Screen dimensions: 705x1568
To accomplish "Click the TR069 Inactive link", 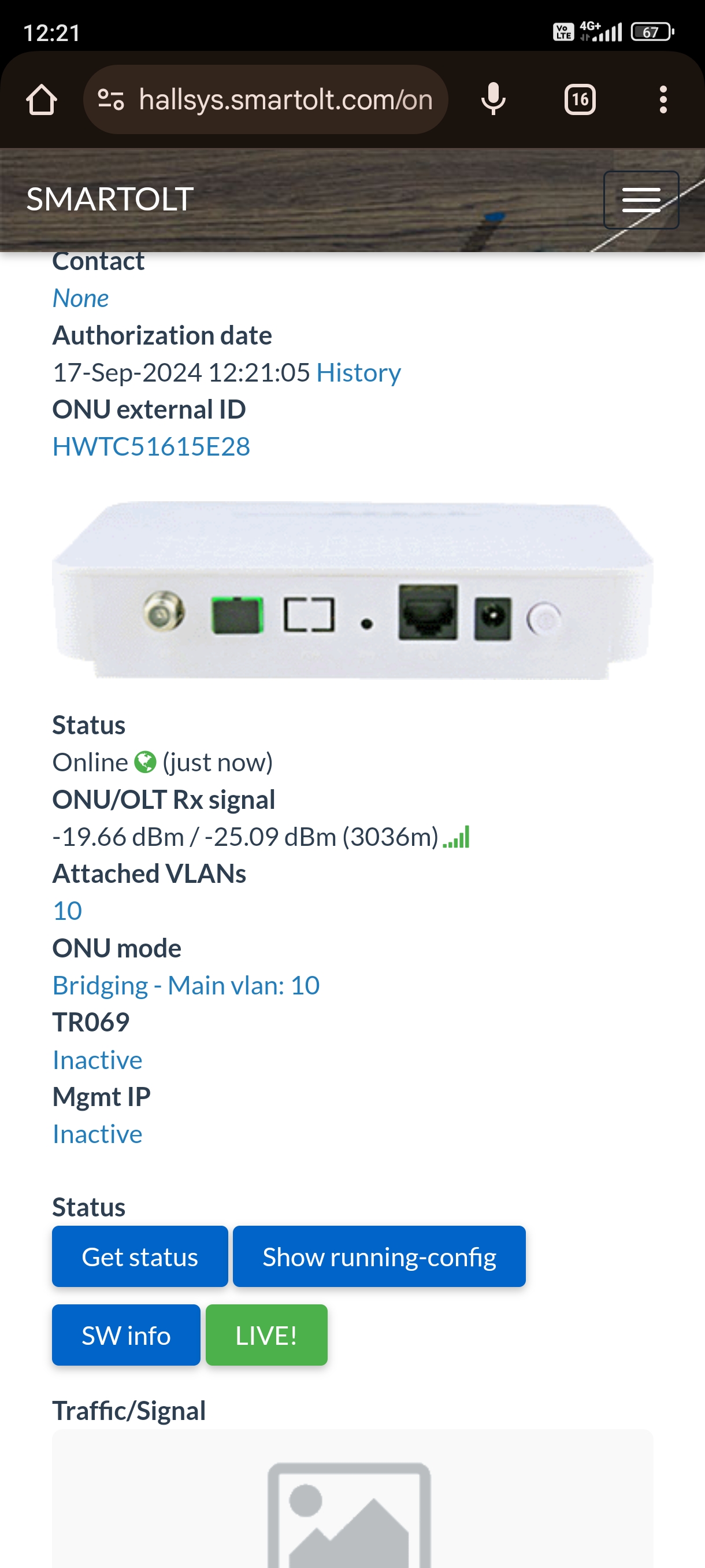I will [x=97, y=1060].
